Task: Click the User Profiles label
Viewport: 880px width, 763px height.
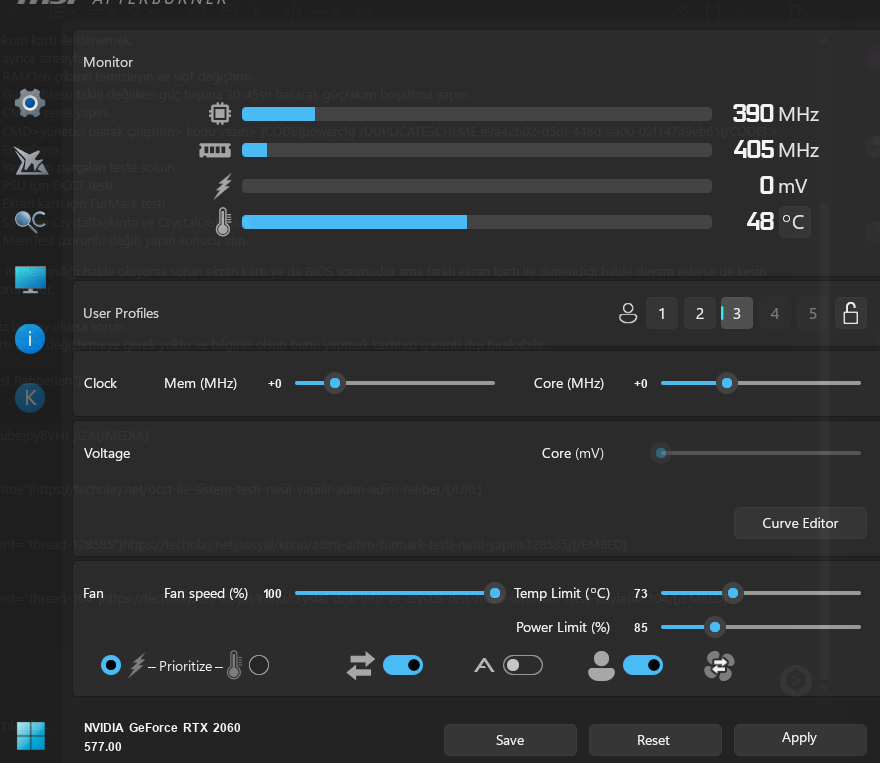Action: click(x=121, y=313)
